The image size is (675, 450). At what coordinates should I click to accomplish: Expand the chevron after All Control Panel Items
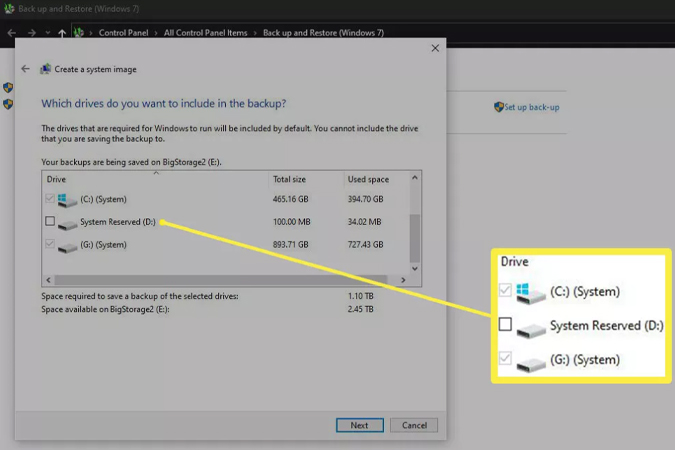pos(255,32)
